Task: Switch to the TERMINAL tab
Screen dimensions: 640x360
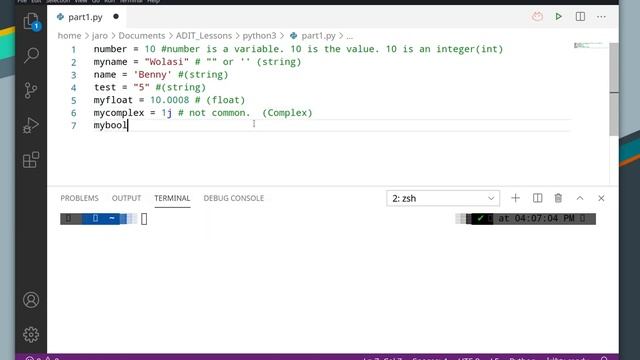Action: coord(172,198)
